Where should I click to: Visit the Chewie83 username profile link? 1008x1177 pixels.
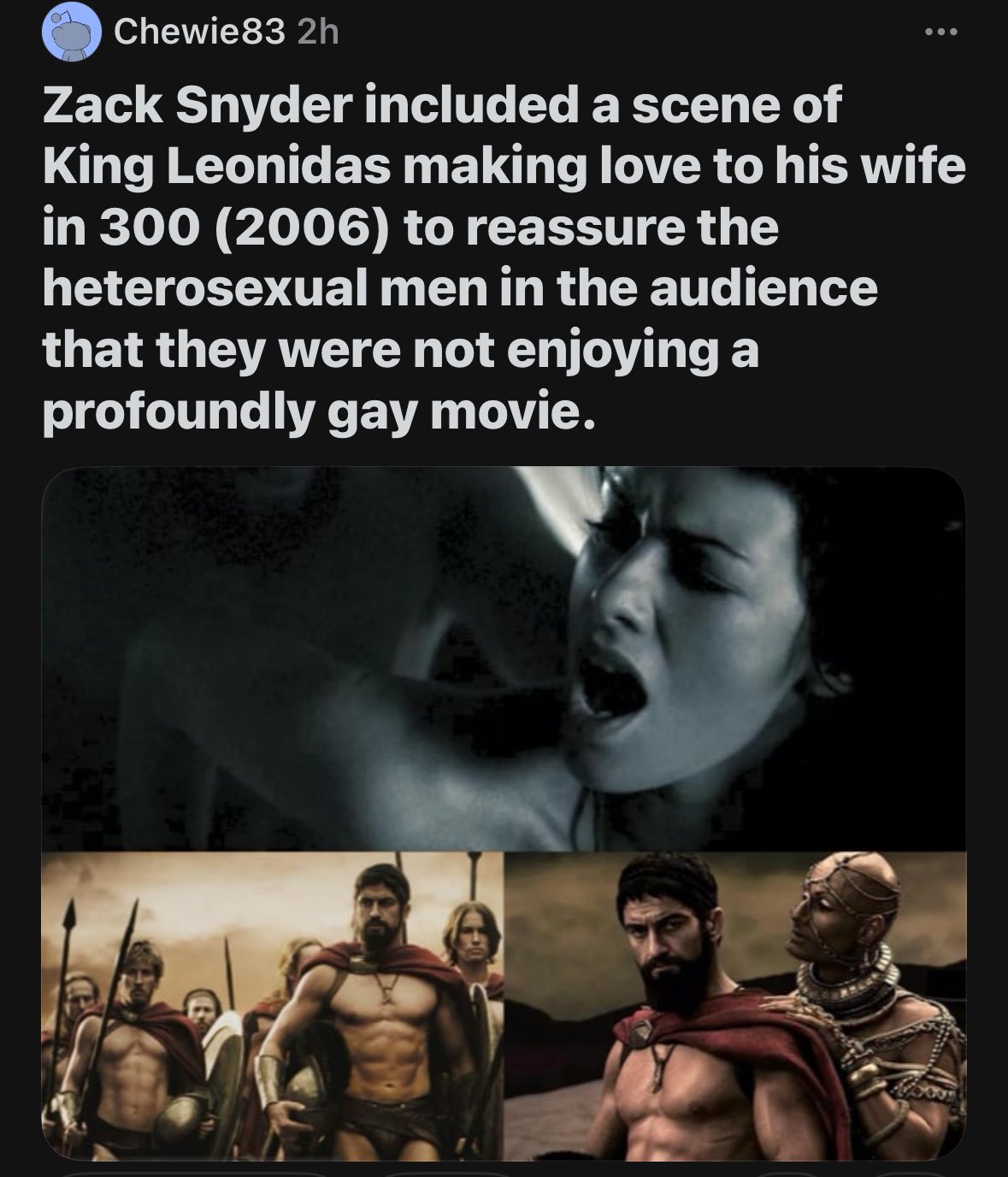[x=199, y=33]
